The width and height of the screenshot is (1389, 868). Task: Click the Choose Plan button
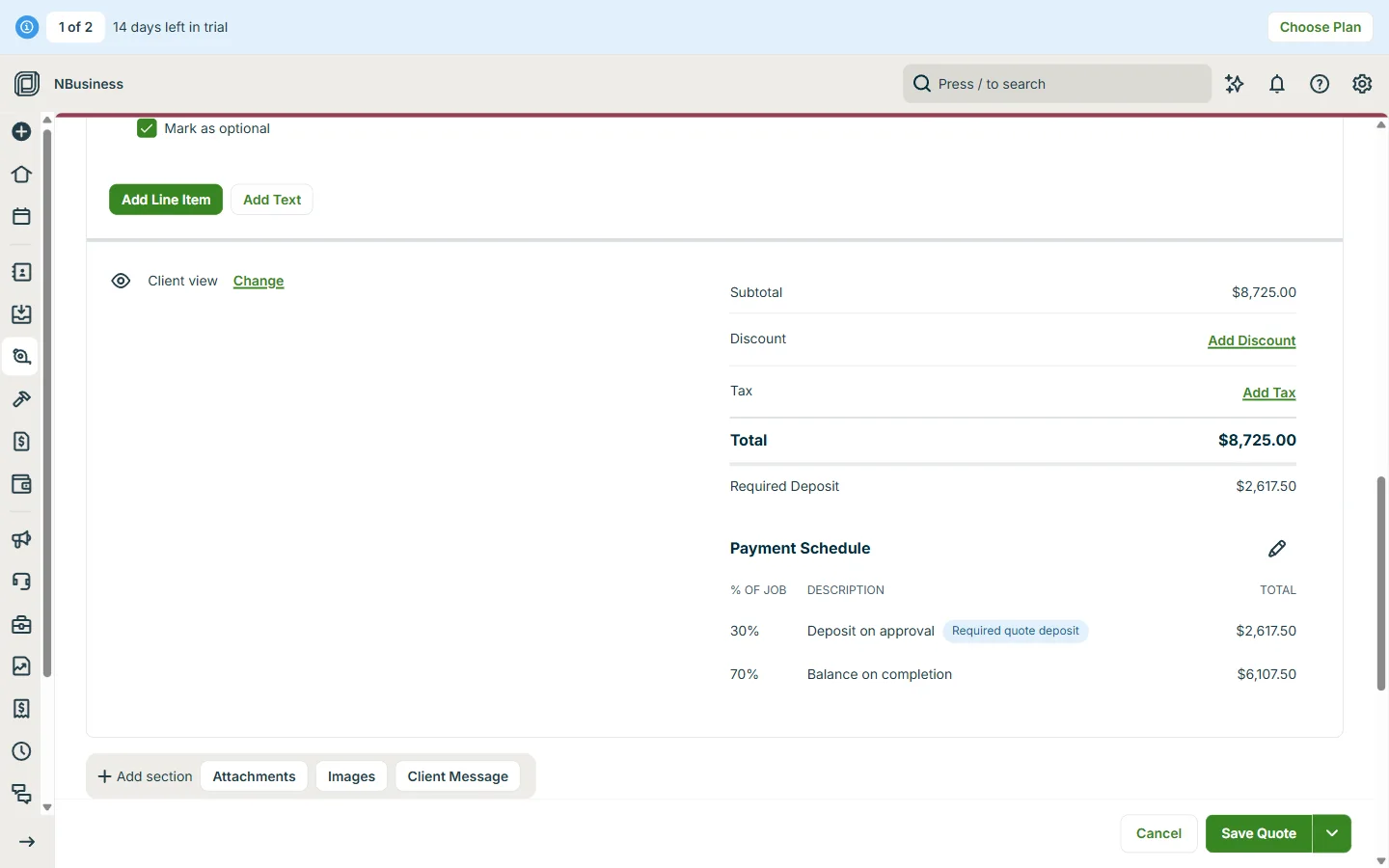pyautogui.click(x=1321, y=27)
